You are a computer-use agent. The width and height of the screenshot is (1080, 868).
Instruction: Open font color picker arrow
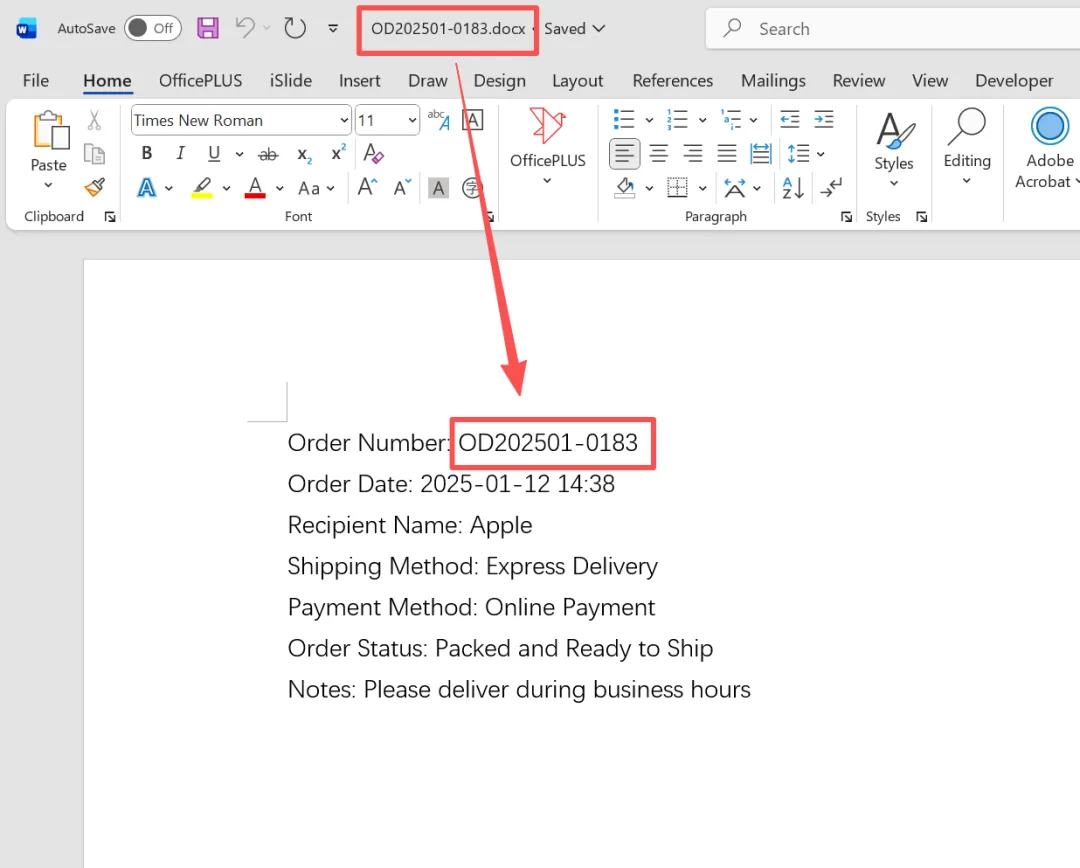coord(280,188)
